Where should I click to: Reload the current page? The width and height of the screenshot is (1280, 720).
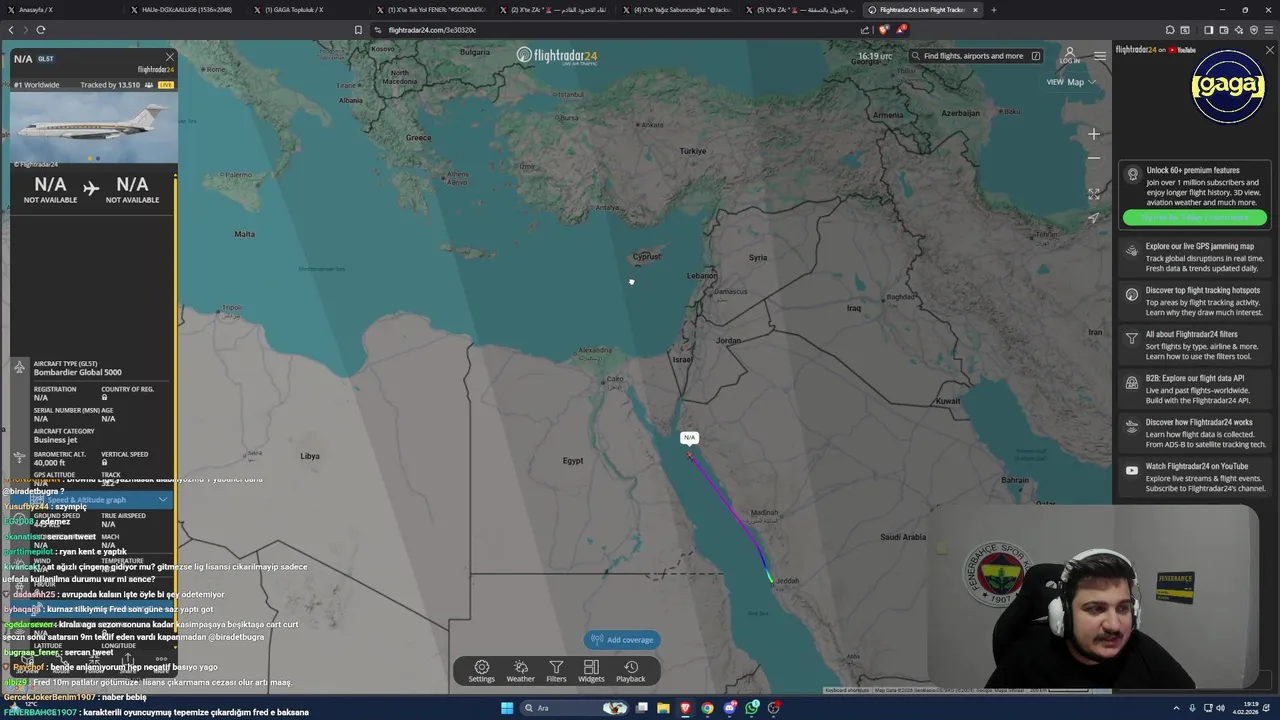(x=41, y=30)
